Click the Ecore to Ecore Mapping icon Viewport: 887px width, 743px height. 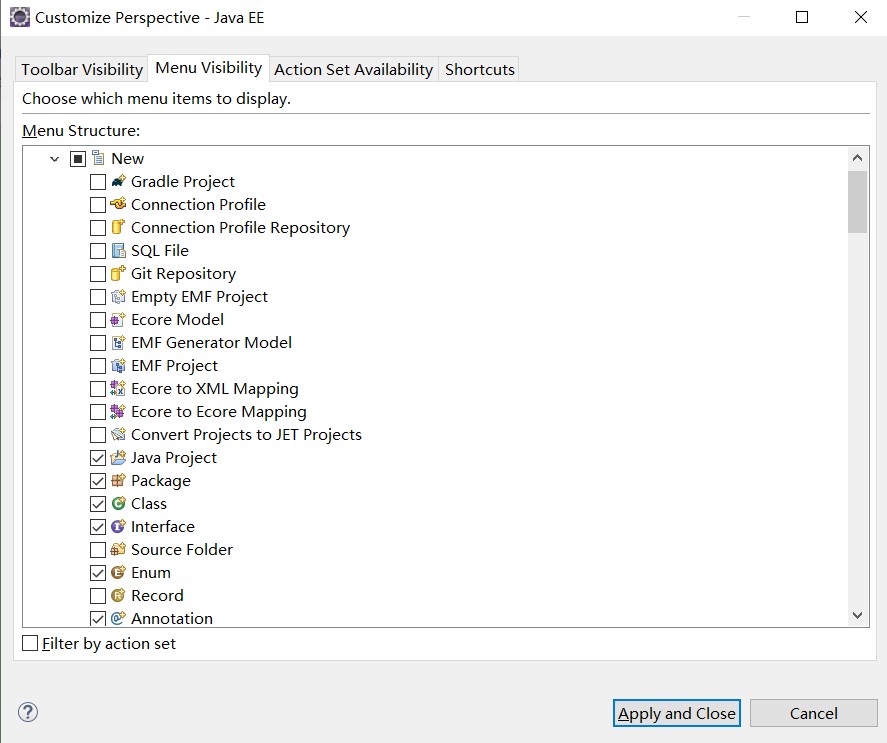coord(118,411)
